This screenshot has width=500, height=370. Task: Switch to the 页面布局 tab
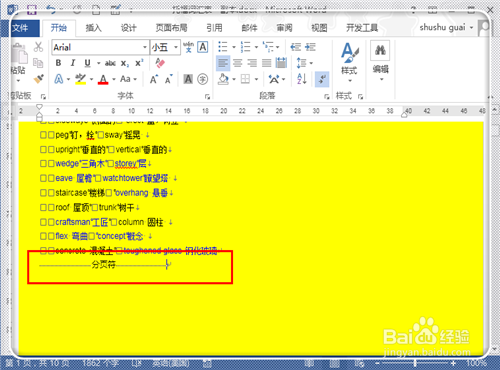[x=171, y=28]
